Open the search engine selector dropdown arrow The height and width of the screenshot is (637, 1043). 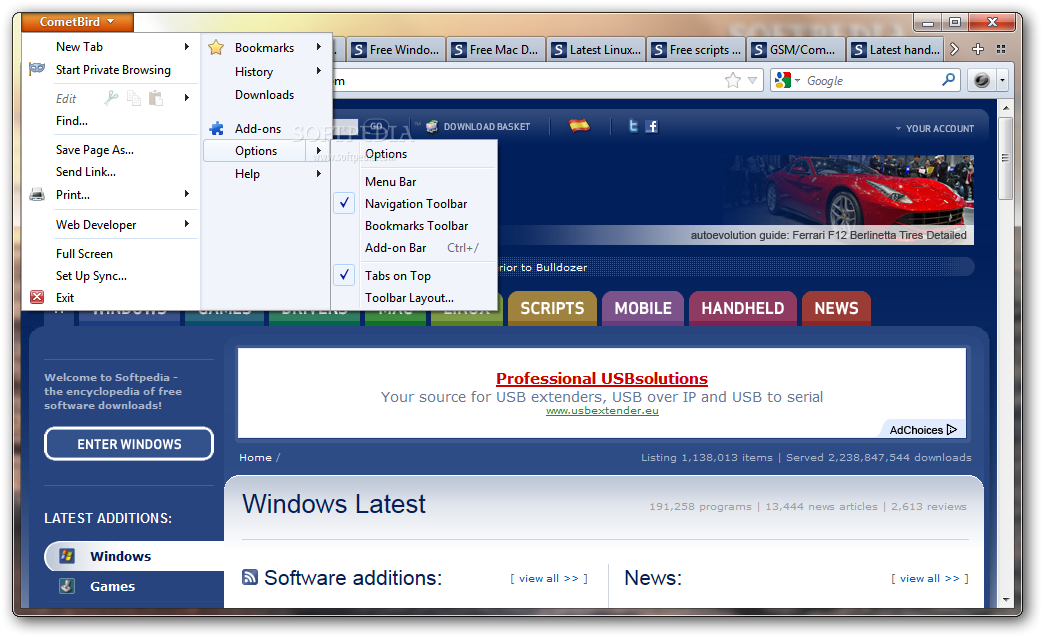(797, 80)
